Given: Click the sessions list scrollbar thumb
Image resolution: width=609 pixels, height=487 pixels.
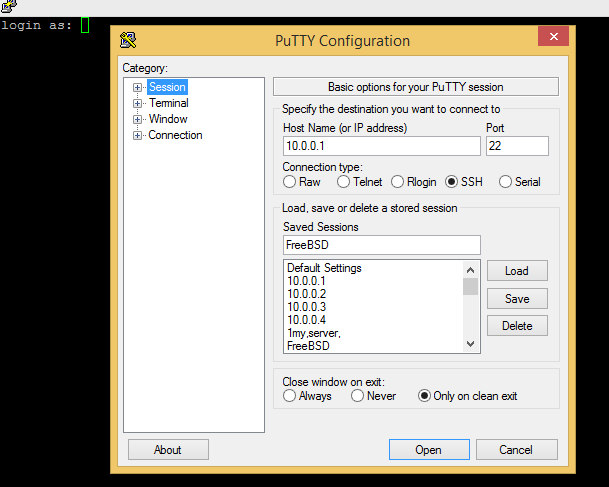Looking at the screenshot, I should click(x=470, y=287).
